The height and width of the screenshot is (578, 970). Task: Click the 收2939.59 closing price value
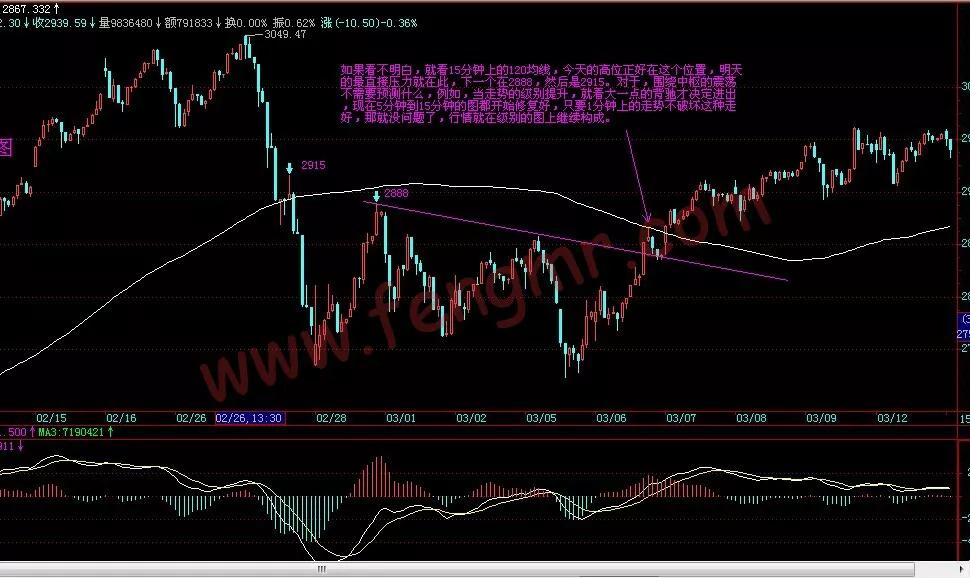59,23
